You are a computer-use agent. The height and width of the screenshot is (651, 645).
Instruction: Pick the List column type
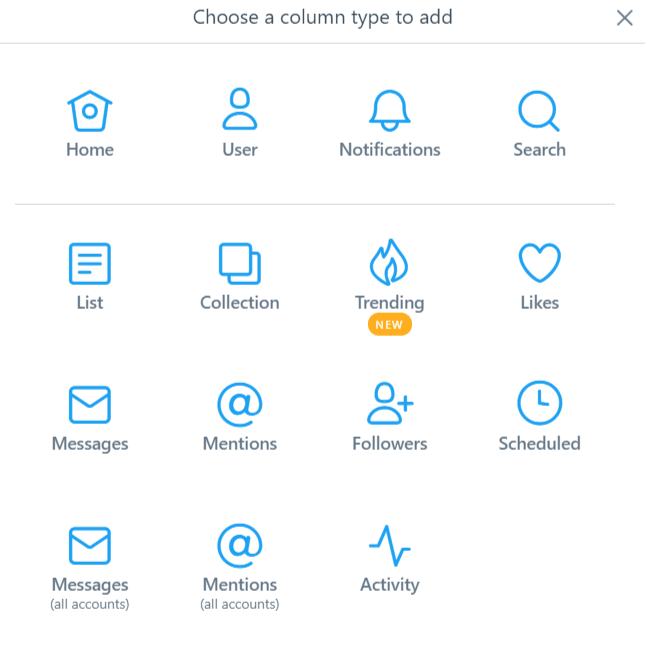(x=90, y=264)
